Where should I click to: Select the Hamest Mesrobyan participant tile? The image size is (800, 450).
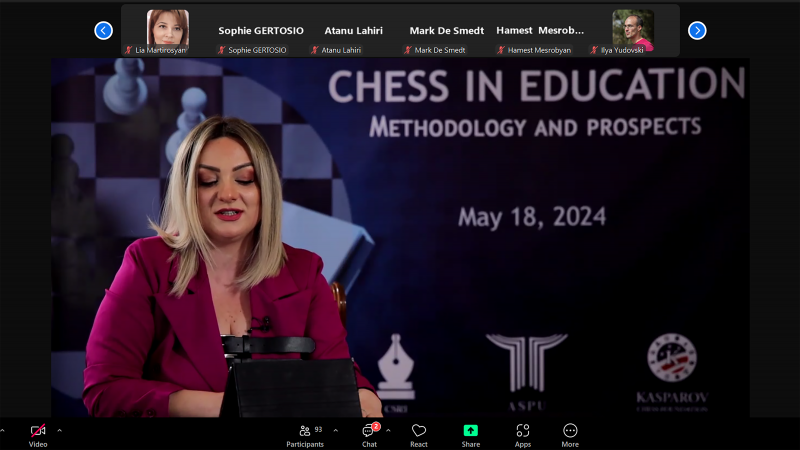point(540,30)
